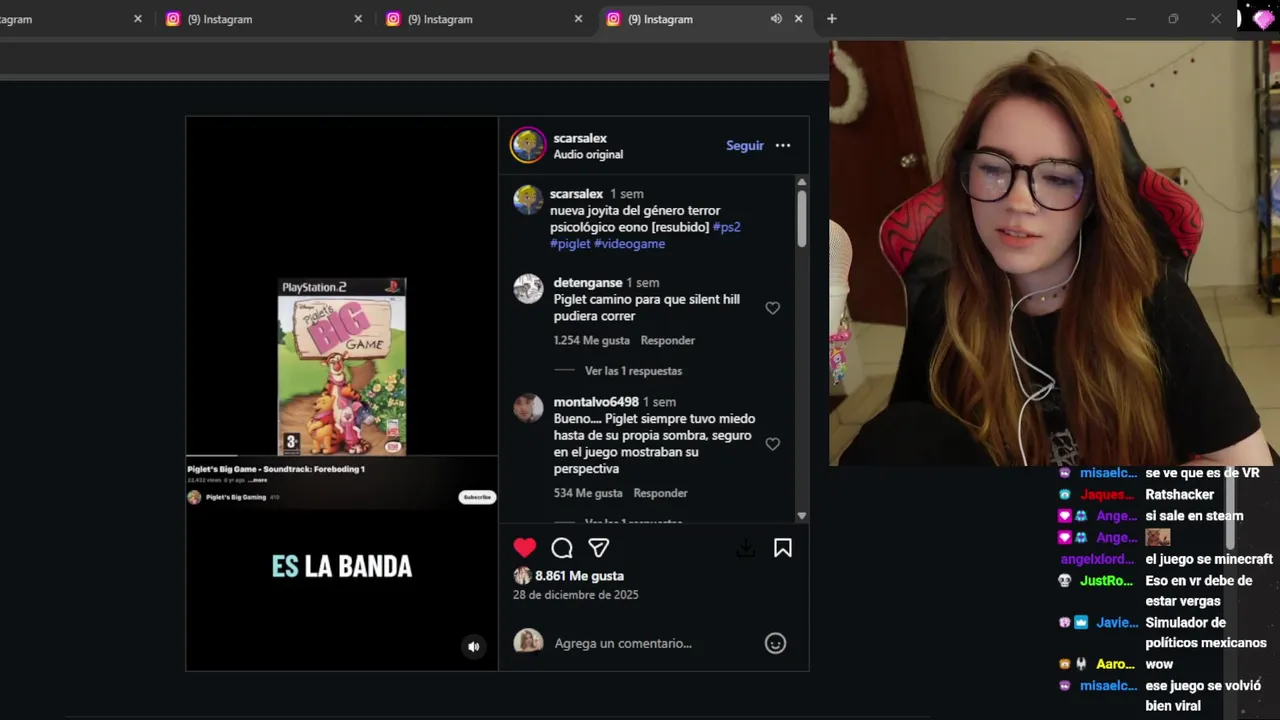Open the #ps2 hashtag

coord(727,227)
